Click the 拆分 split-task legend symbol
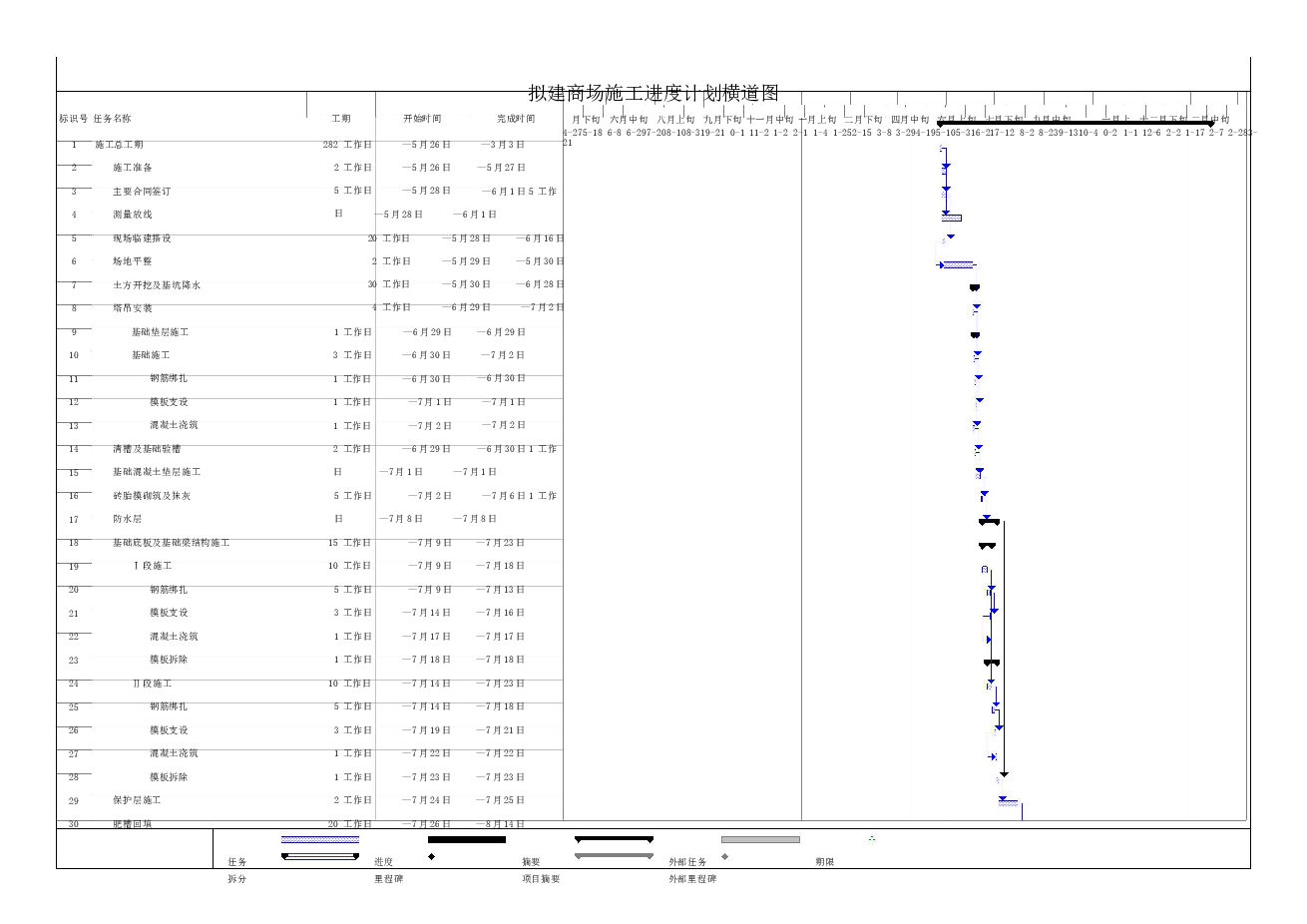Image resolution: width=1307 pixels, height=924 pixels. 319,855
